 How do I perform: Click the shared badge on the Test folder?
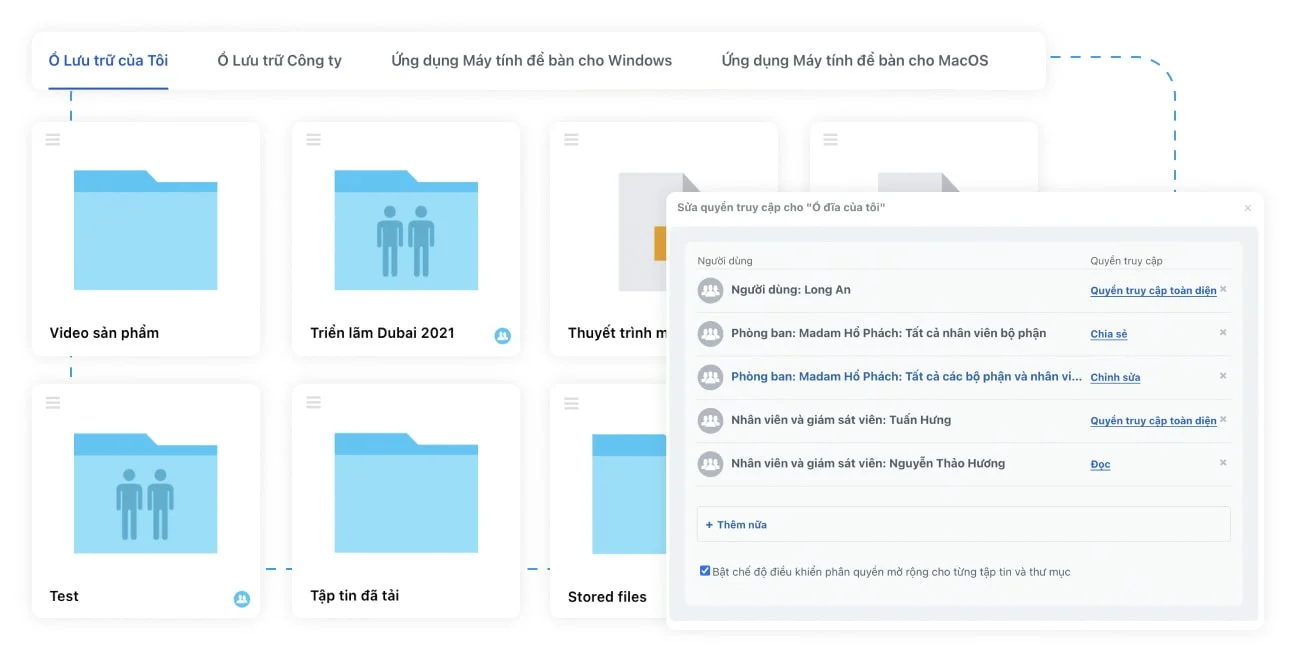pyautogui.click(x=242, y=599)
